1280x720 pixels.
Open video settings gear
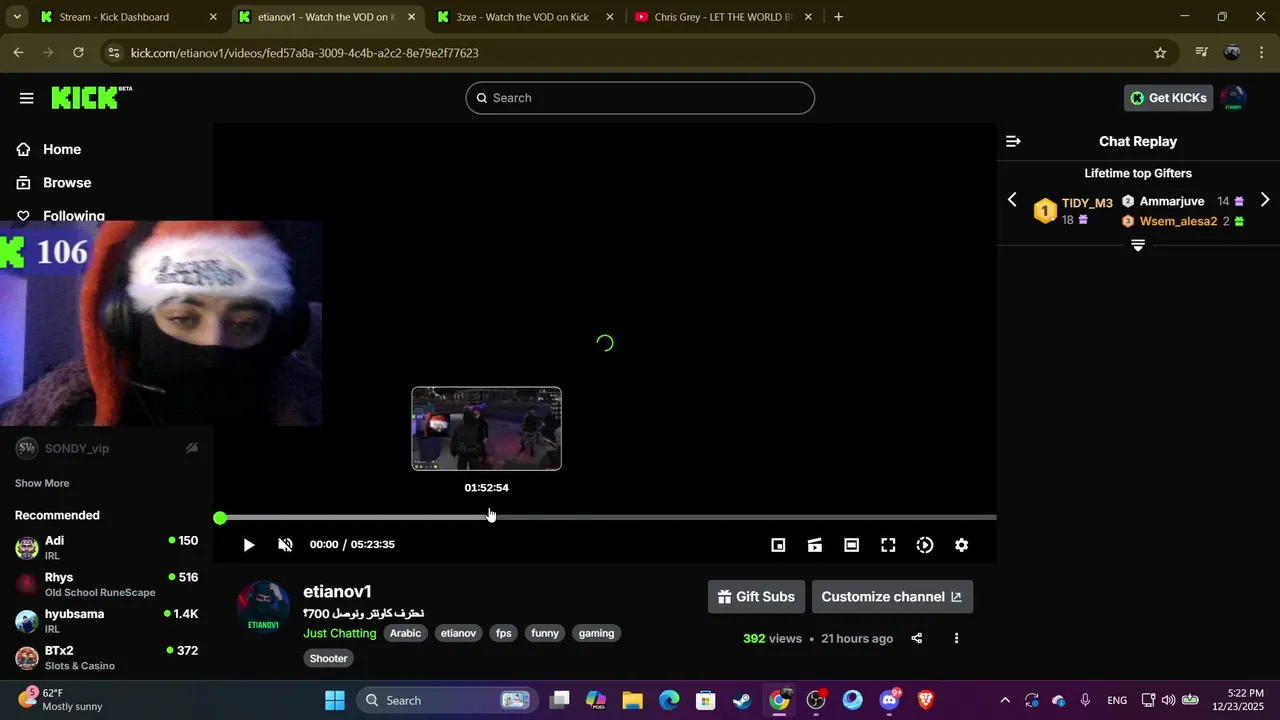(x=961, y=545)
